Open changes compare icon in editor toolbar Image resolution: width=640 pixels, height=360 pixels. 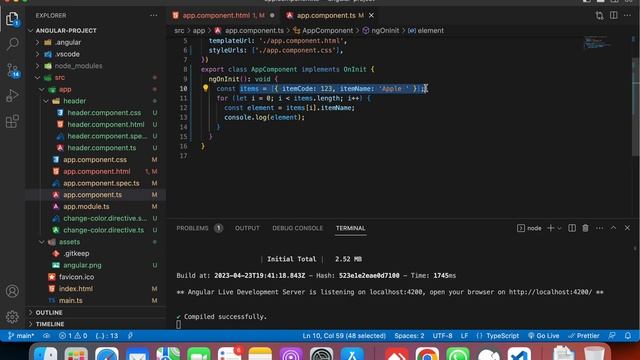click(x=599, y=16)
